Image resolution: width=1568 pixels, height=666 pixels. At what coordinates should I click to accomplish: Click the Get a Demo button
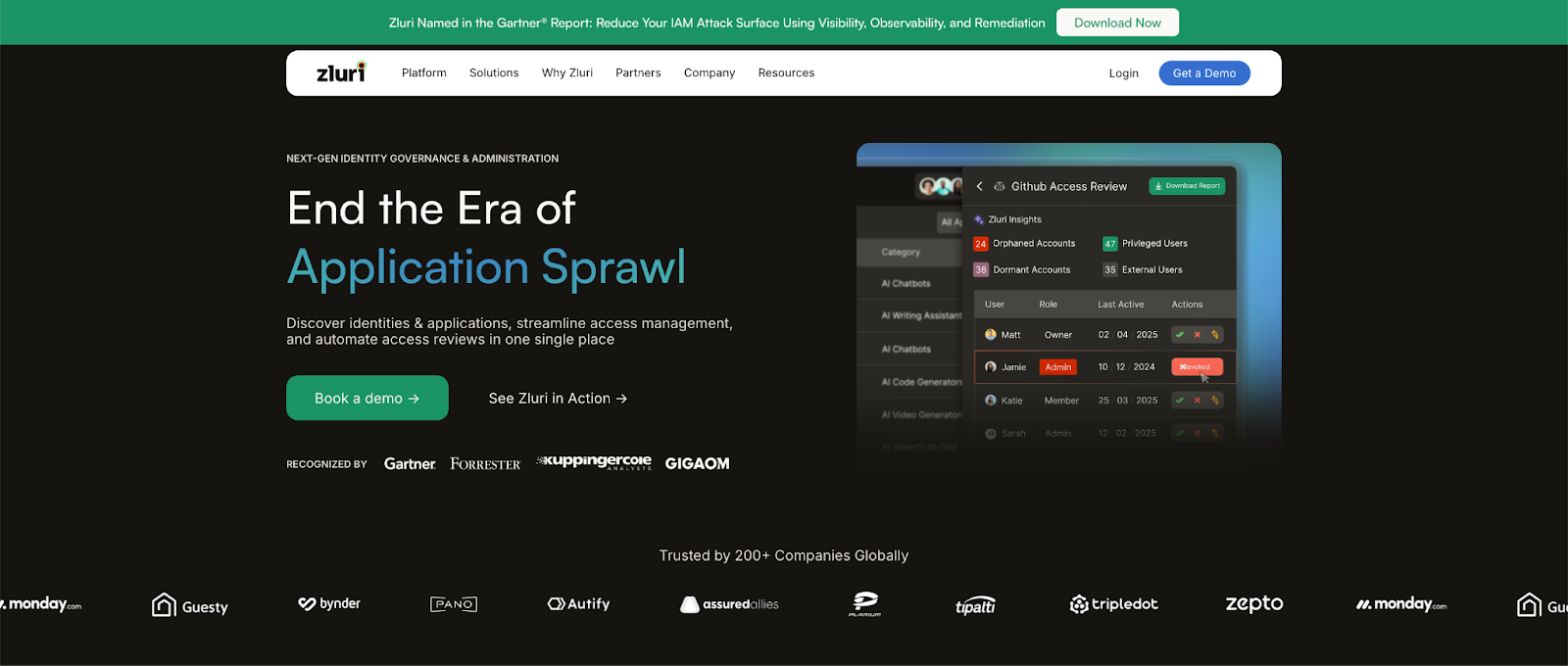pos(1204,73)
